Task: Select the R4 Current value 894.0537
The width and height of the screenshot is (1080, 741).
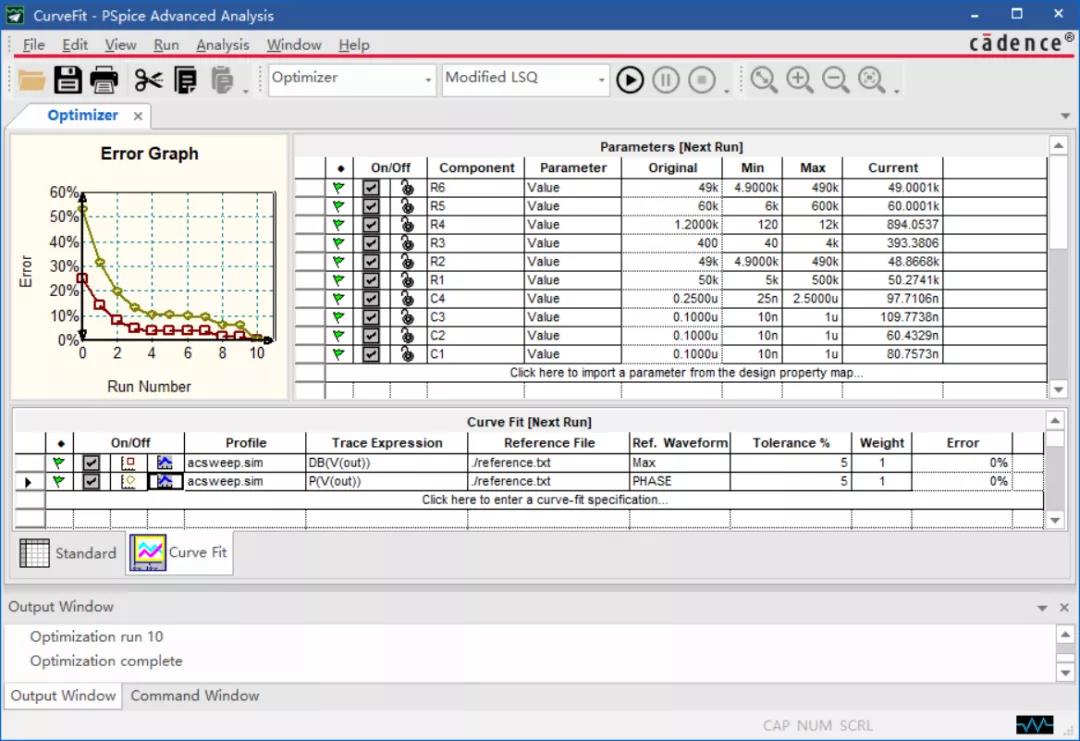Action: 892,225
